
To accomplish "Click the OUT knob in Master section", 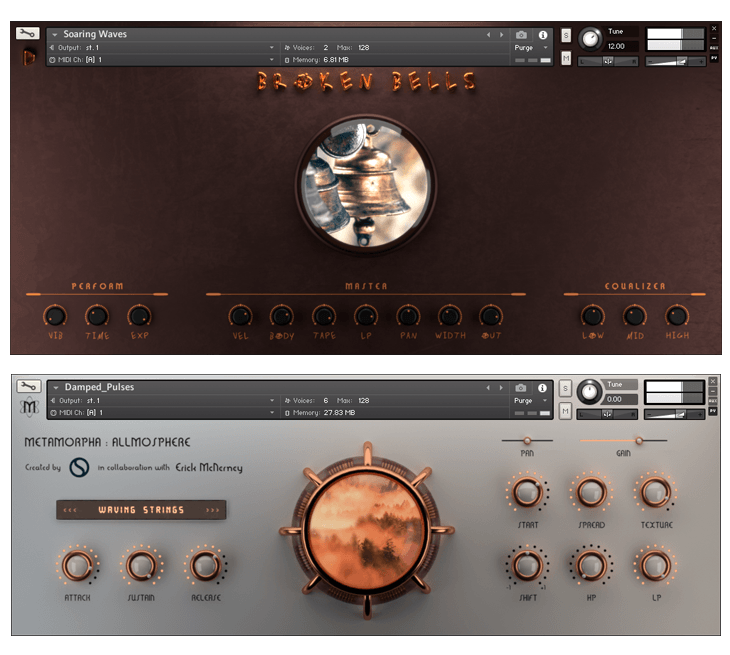I will point(491,316).
